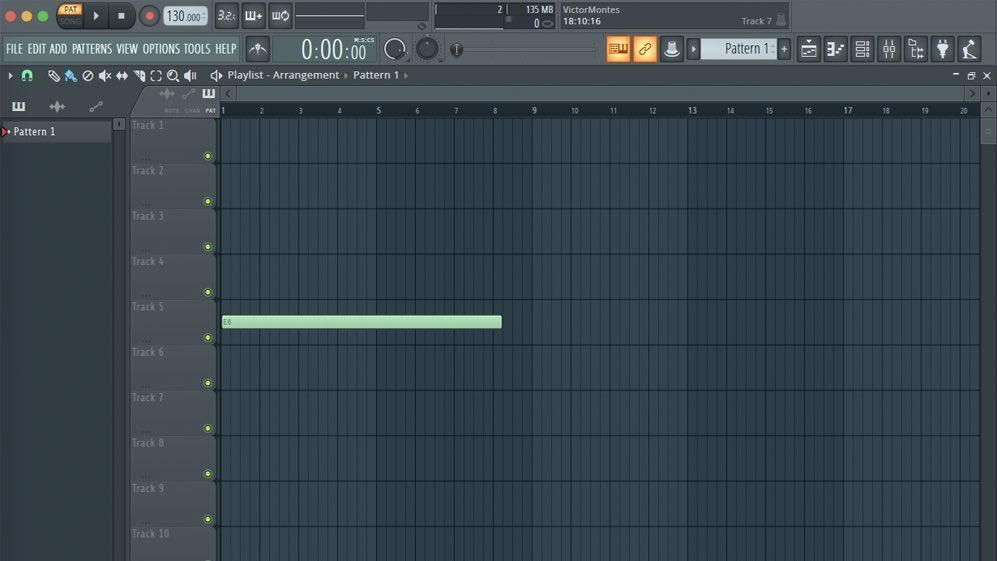Toggle the green mute light on Track 5
Image resolution: width=997 pixels, height=561 pixels.
point(208,338)
